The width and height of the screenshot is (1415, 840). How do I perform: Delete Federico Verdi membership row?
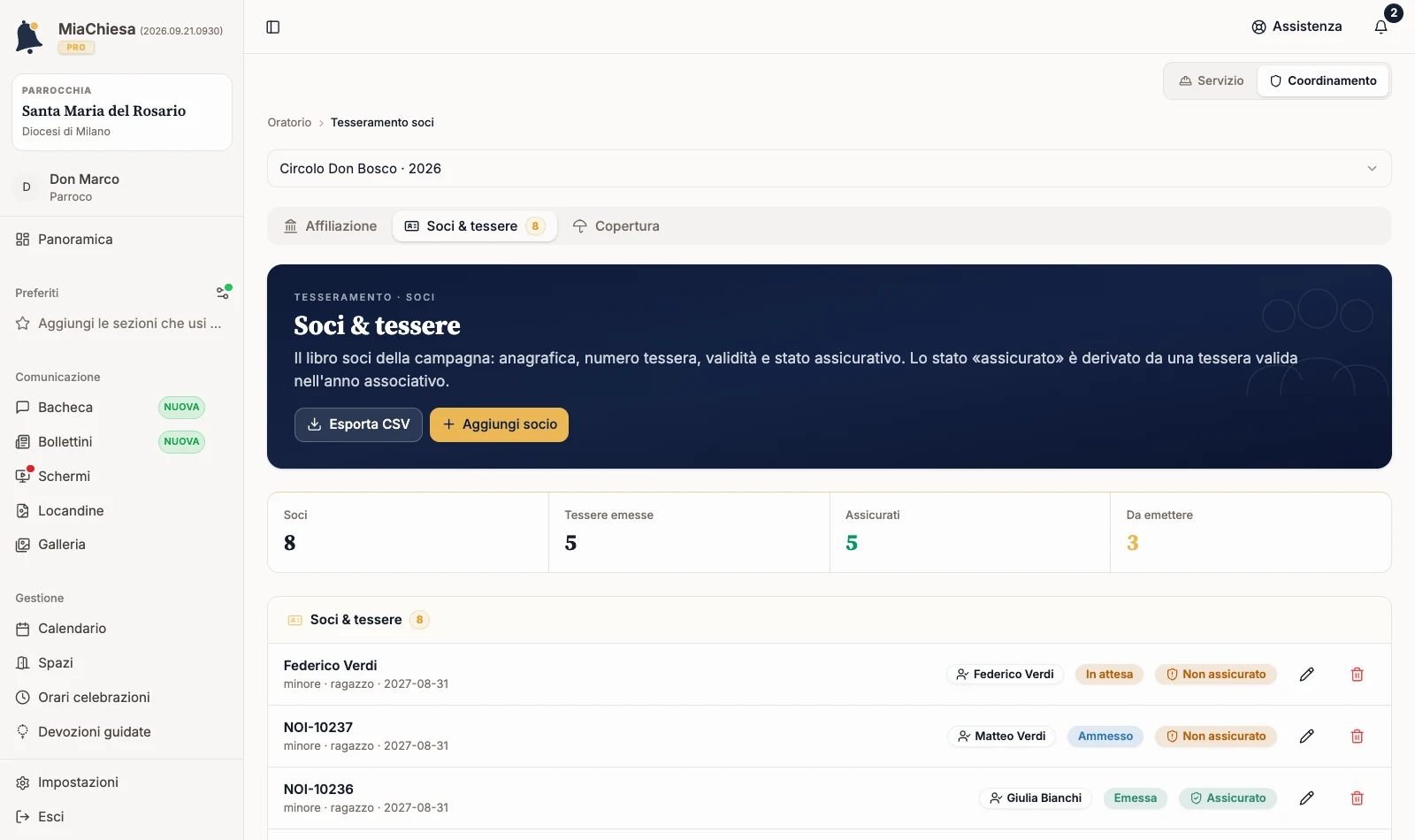1358,675
